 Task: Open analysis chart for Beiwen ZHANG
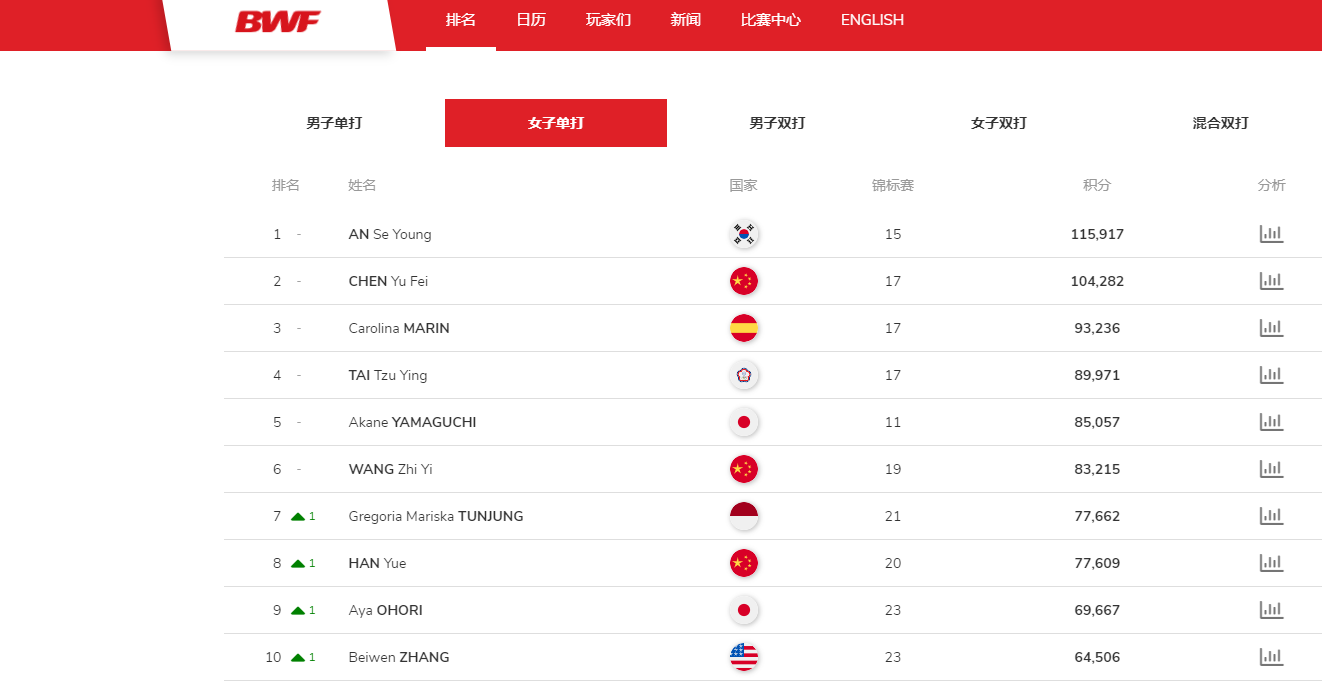[1271, 657]
